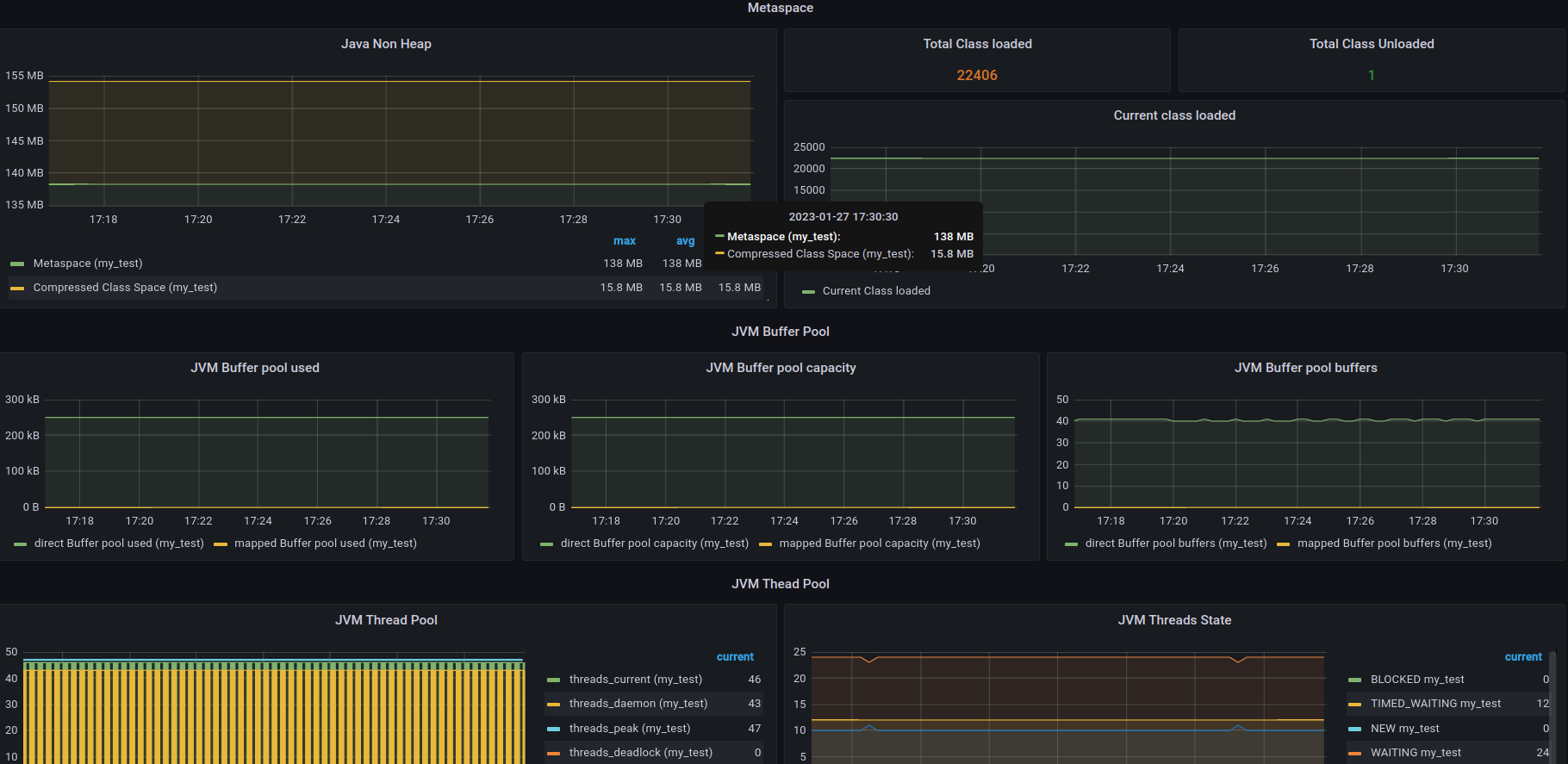Click the Compressed Class Space legend color dash
1568x764 pixels.
[17, 288]
